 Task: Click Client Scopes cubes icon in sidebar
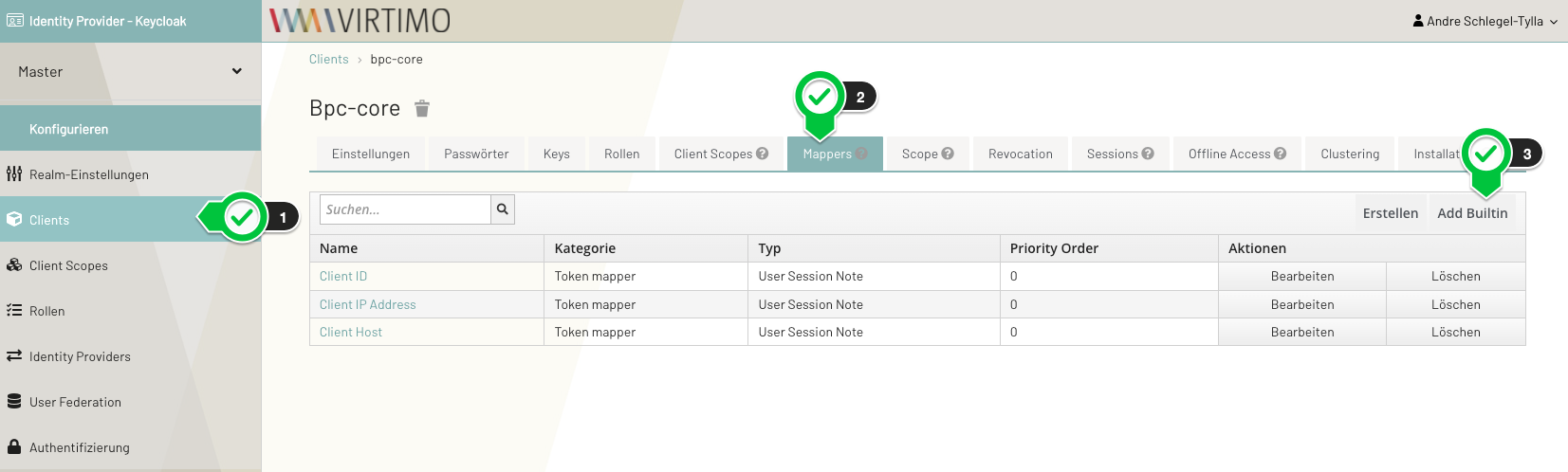(x=14, y=265)
